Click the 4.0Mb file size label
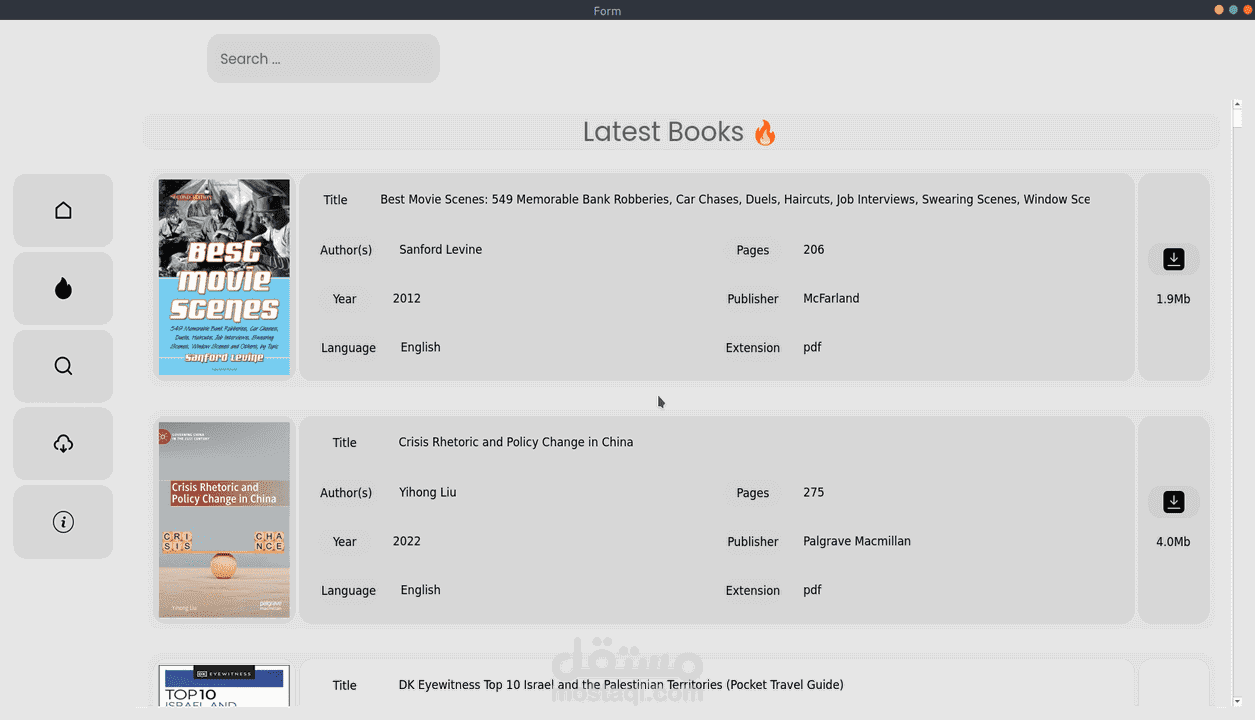 point(1173,542)
